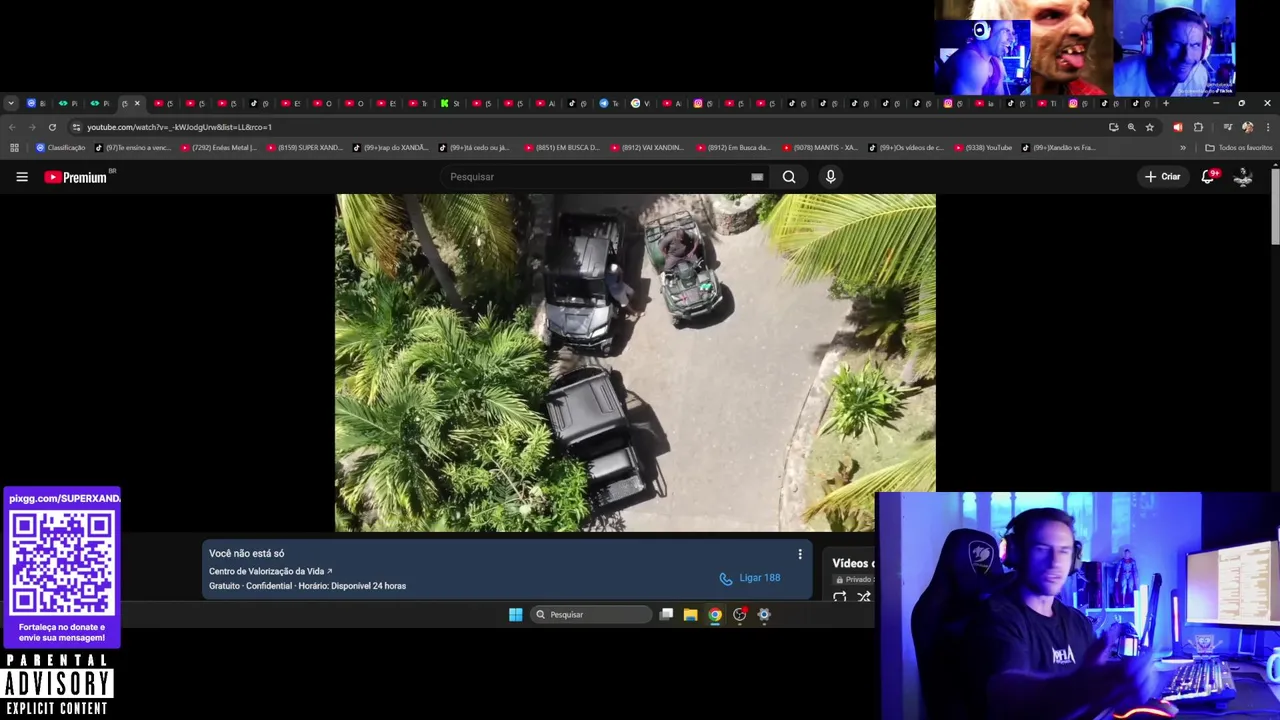The height and width of the screenshot is (720, 1280).
Task: Open the media controls toolbar icon
Action: [x=1227, y=127]
